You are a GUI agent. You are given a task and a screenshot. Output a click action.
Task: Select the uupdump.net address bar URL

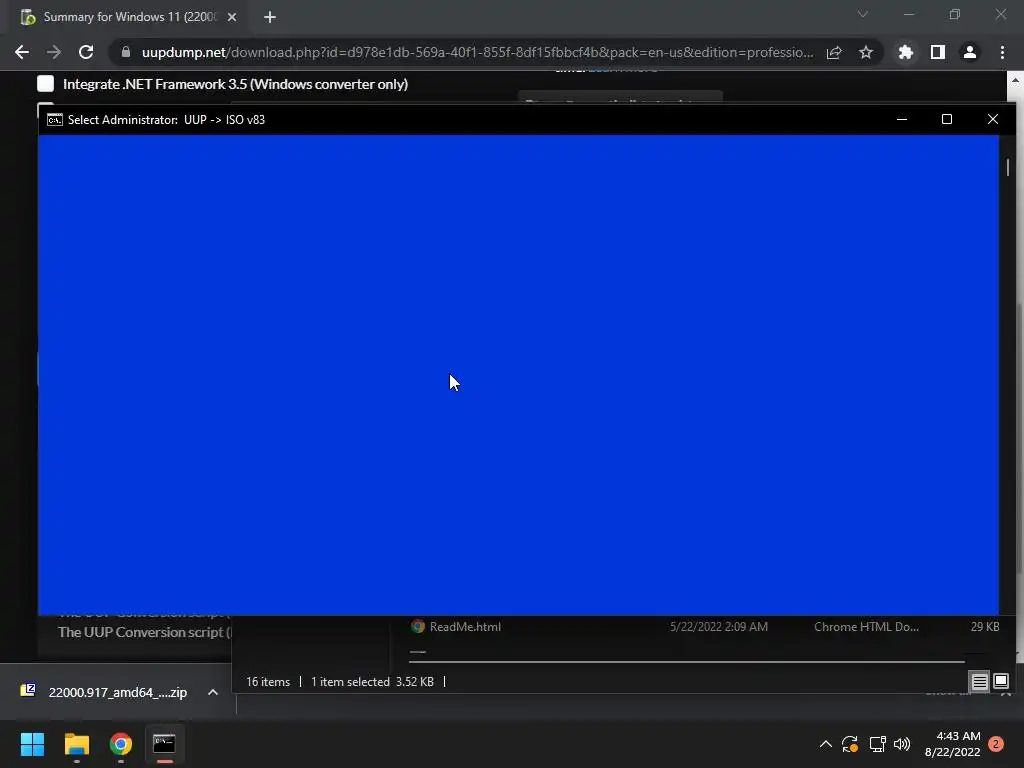477,52
